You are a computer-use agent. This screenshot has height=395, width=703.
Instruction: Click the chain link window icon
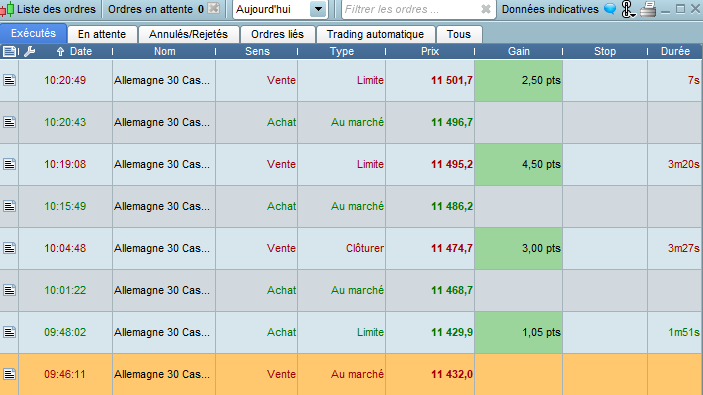point(628,9)
